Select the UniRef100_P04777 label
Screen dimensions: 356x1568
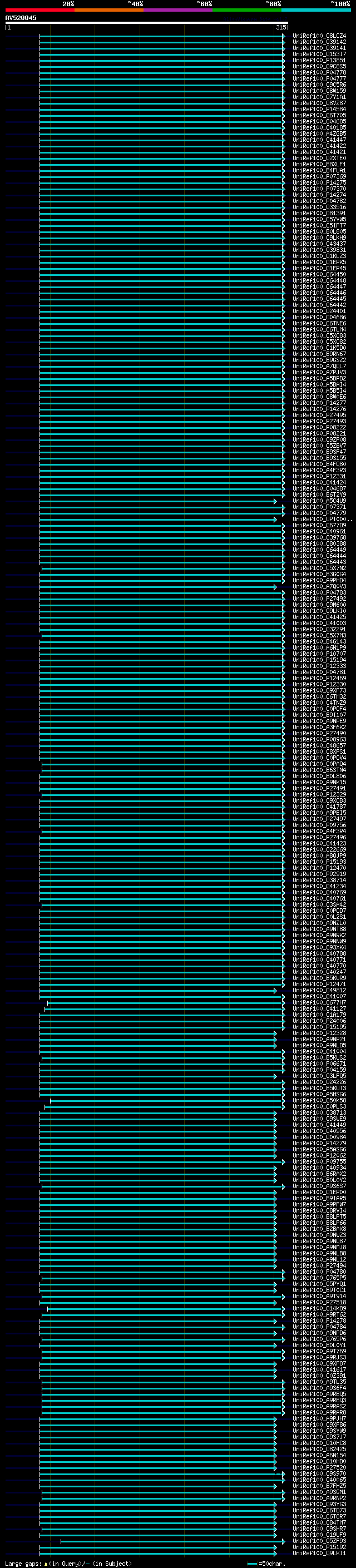pos(319,78)
